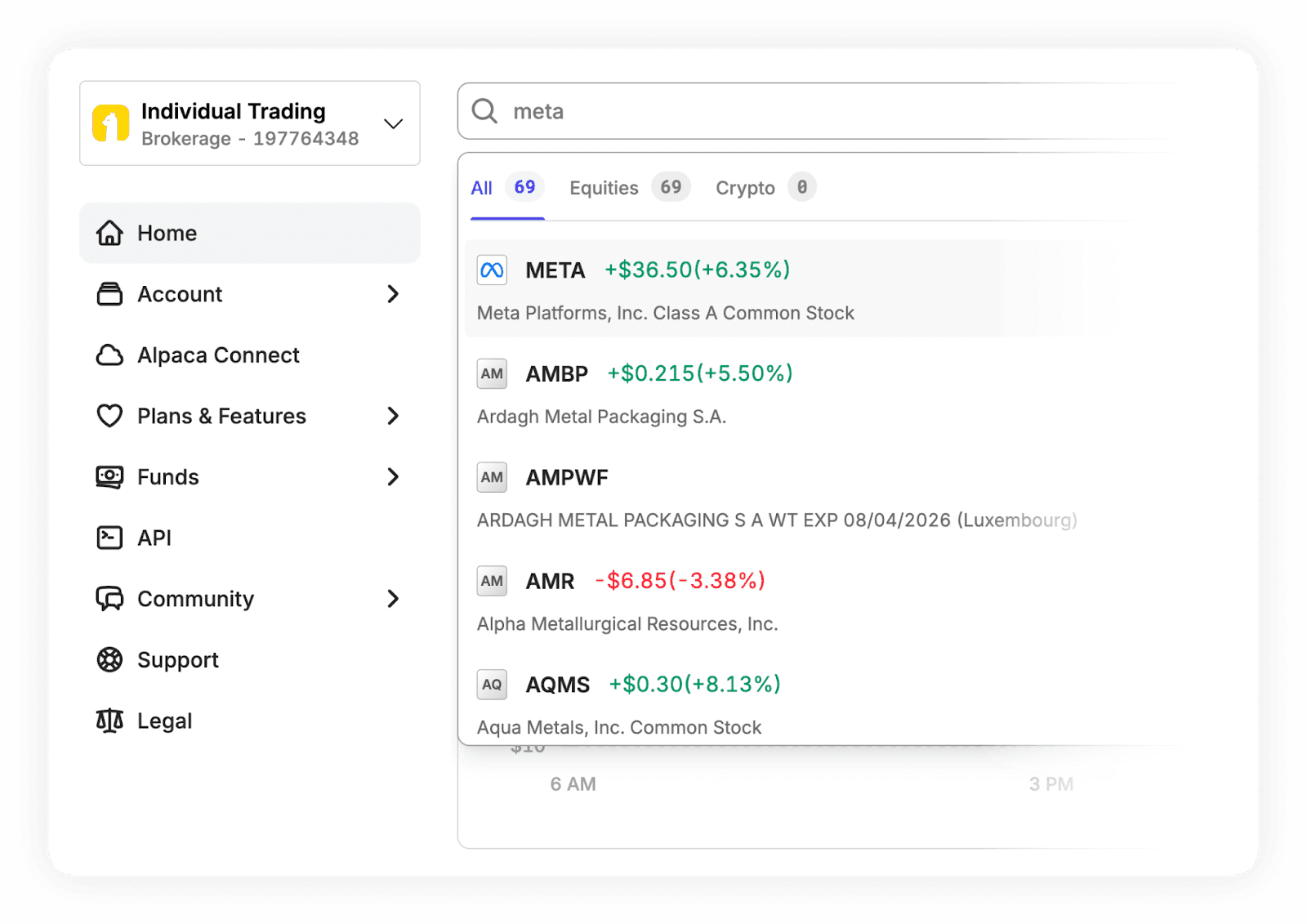The height and width of the screenshot is (924, 1307).
Task: Expand the Community submenu chevron
Action: [x=393, y=599]
